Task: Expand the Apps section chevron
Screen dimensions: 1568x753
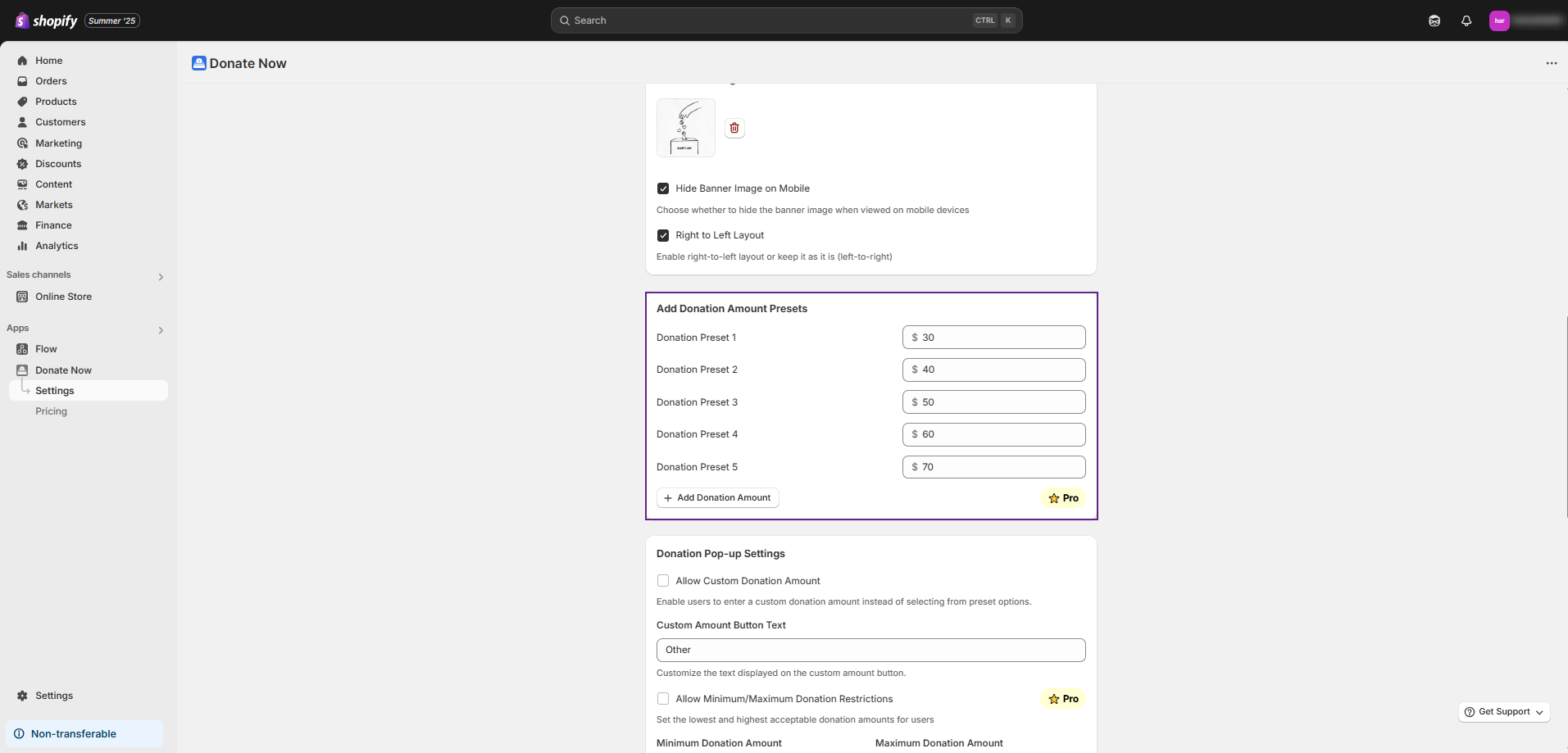Action: click(161, 330)
